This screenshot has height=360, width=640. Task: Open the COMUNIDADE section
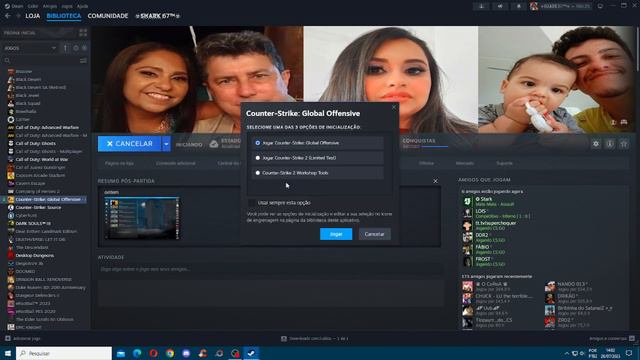click(108, 16)
